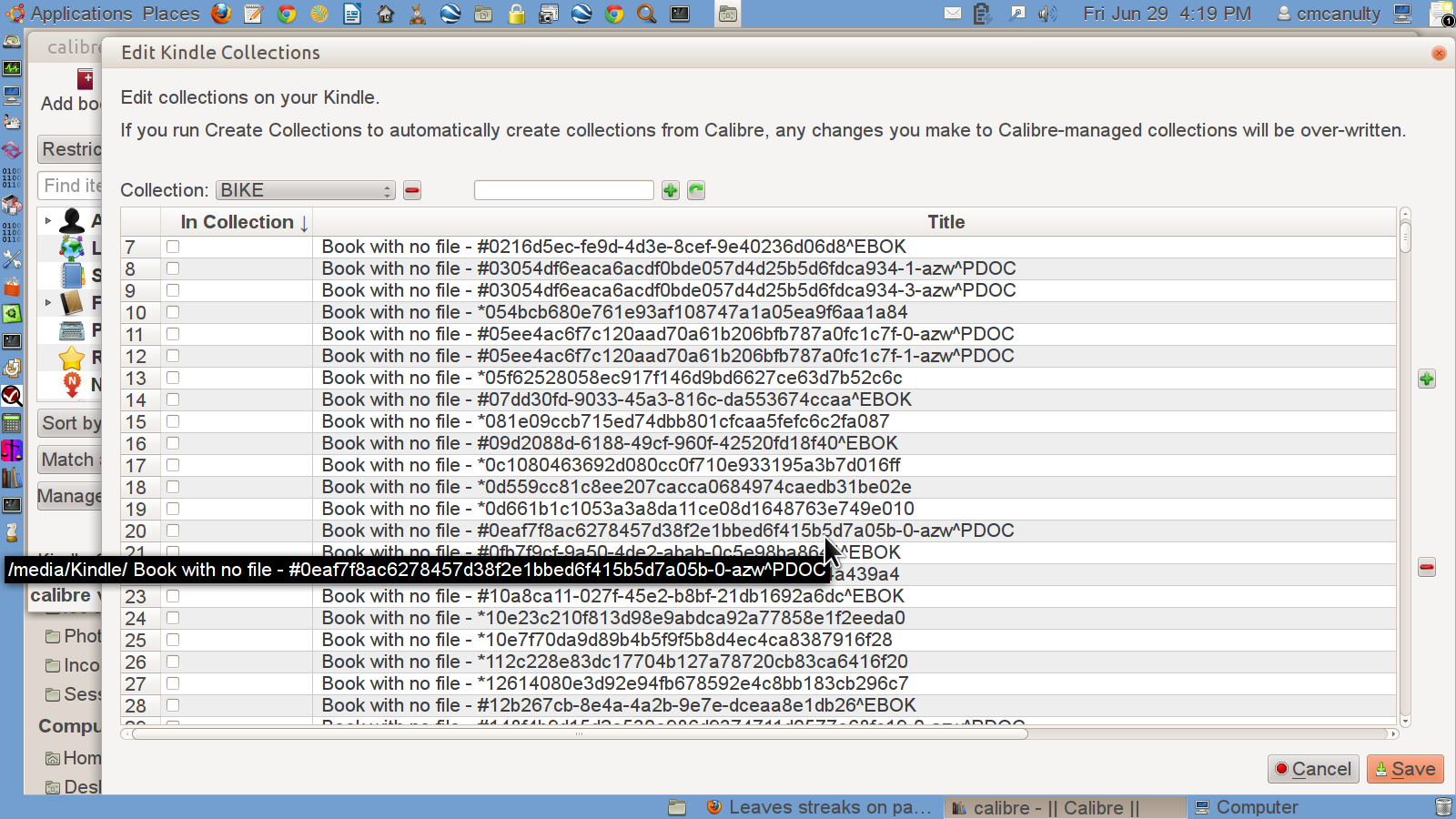Viewport: 1456px width, 819px height.
Task: Toggle the checkbox in row 23
Action: tap(173, 596)
